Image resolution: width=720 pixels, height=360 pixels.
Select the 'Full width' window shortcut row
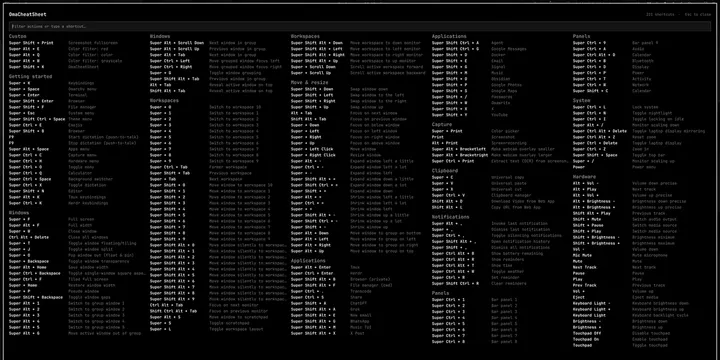[x=77, y=225]
